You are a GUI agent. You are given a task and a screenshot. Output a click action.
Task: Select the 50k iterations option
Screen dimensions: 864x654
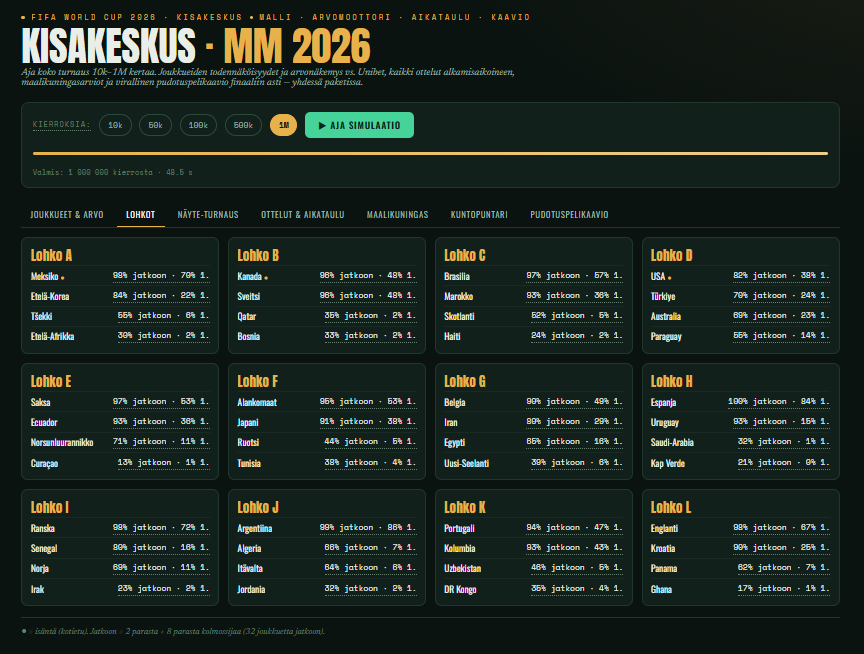[x=155, y=125]
